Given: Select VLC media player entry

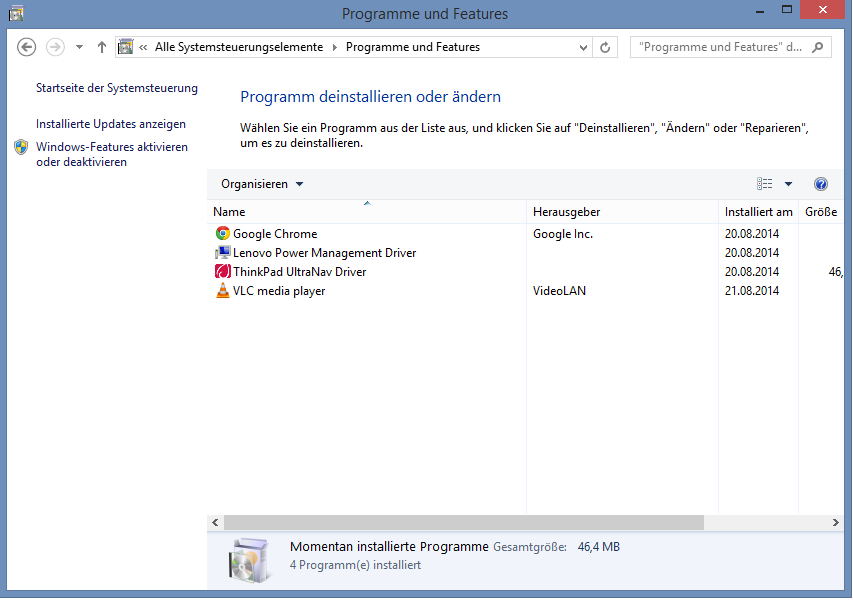Looking at the screenshot, I should tap(279, 290).
